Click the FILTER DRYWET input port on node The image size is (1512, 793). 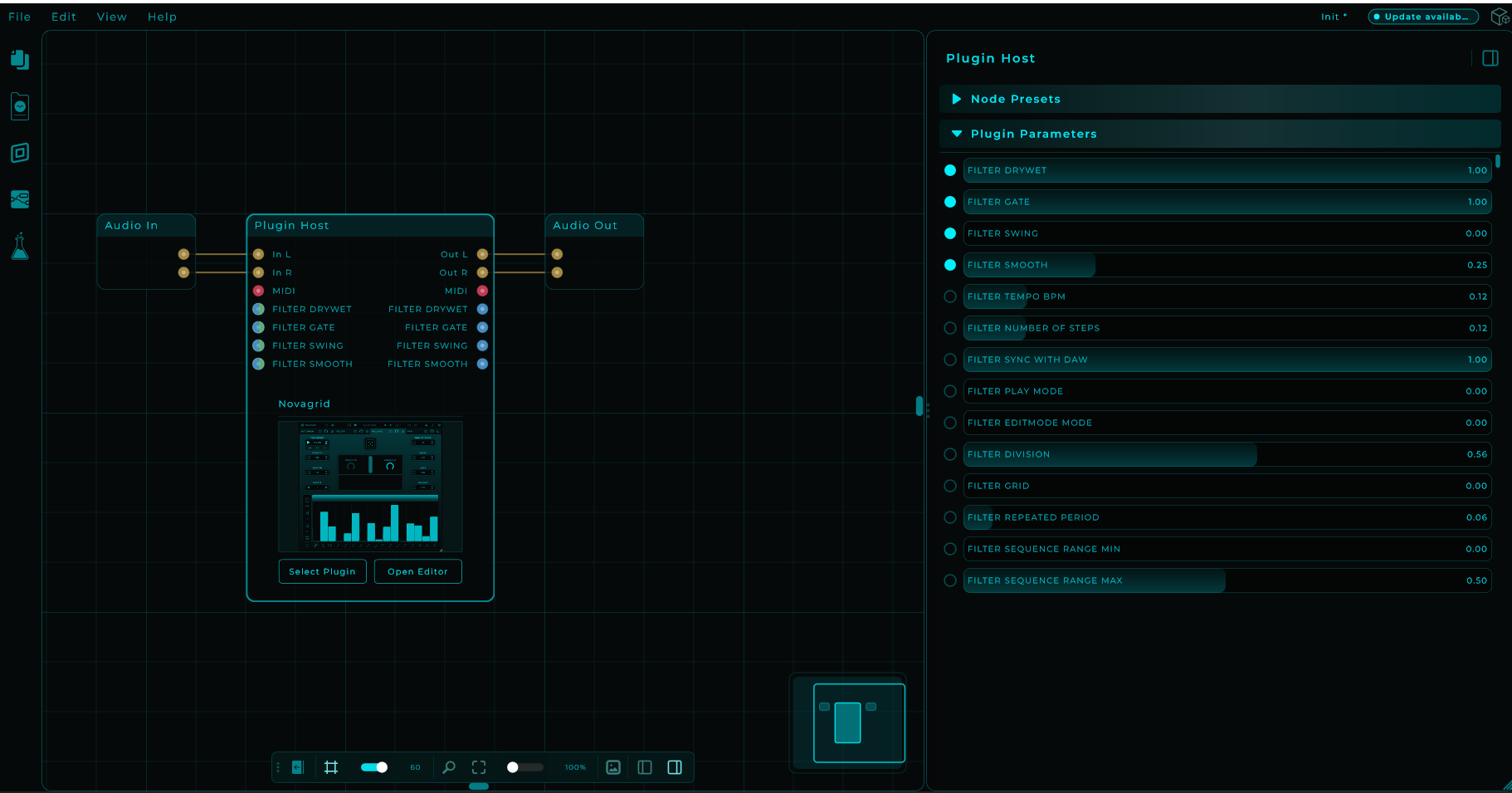[259, 309]
